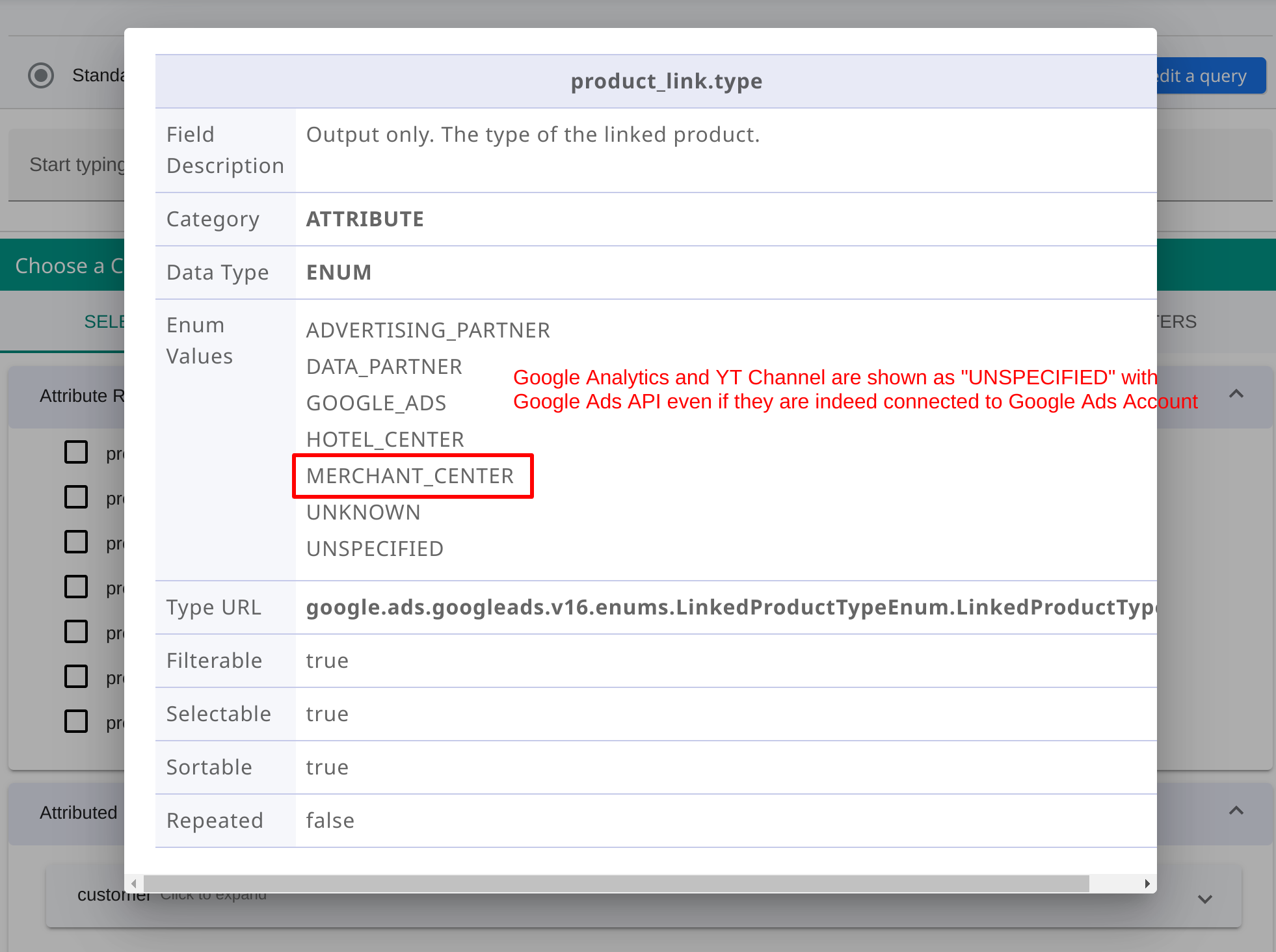Tick the third checkbox in the attribute list
This screenshot has height=952, width=1276.
[x=76, y=542]
